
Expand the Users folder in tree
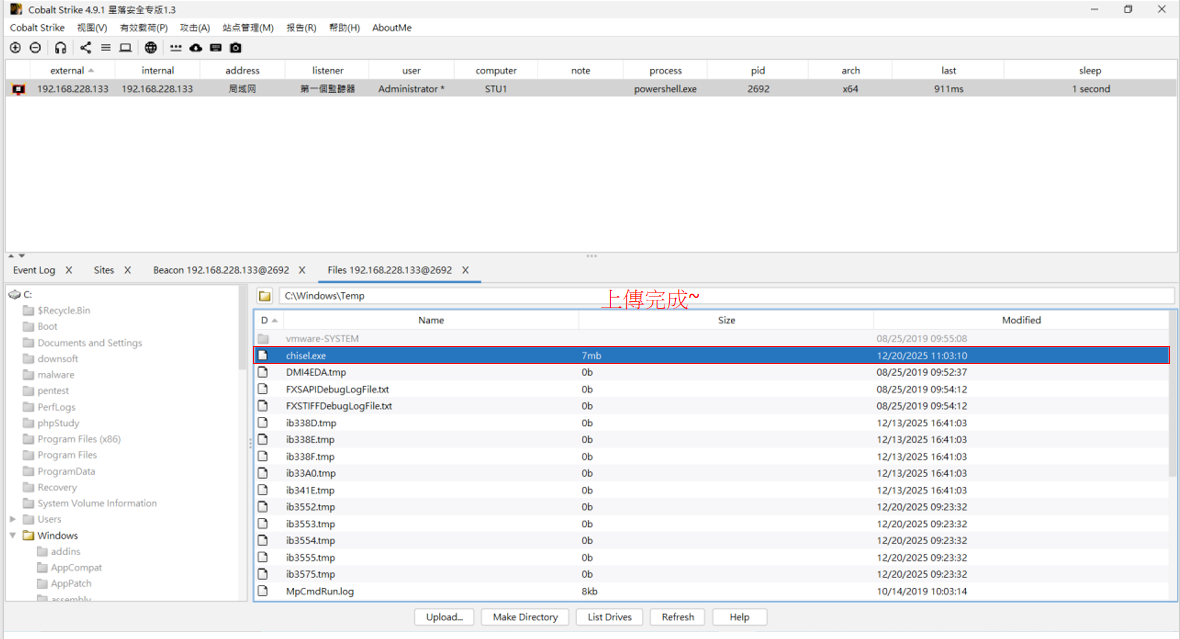[13, 519]
